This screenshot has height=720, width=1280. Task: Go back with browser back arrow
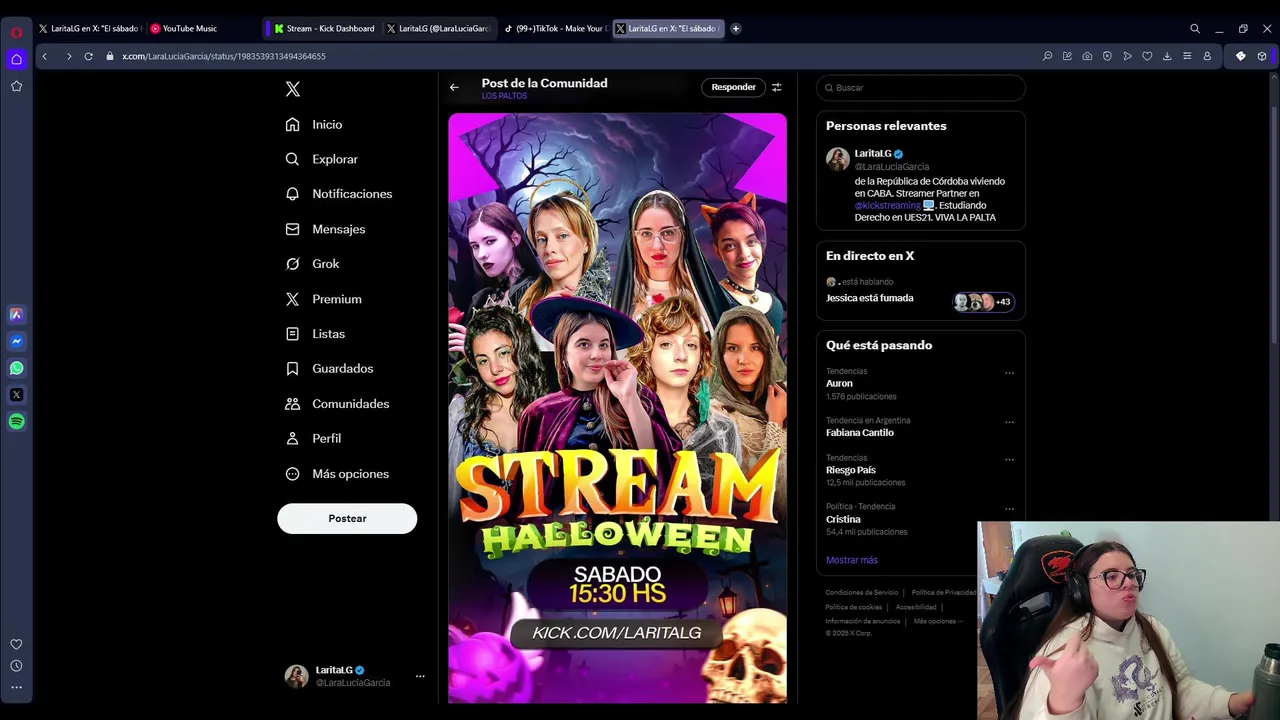pyautogui.click(x=44, y=56)
